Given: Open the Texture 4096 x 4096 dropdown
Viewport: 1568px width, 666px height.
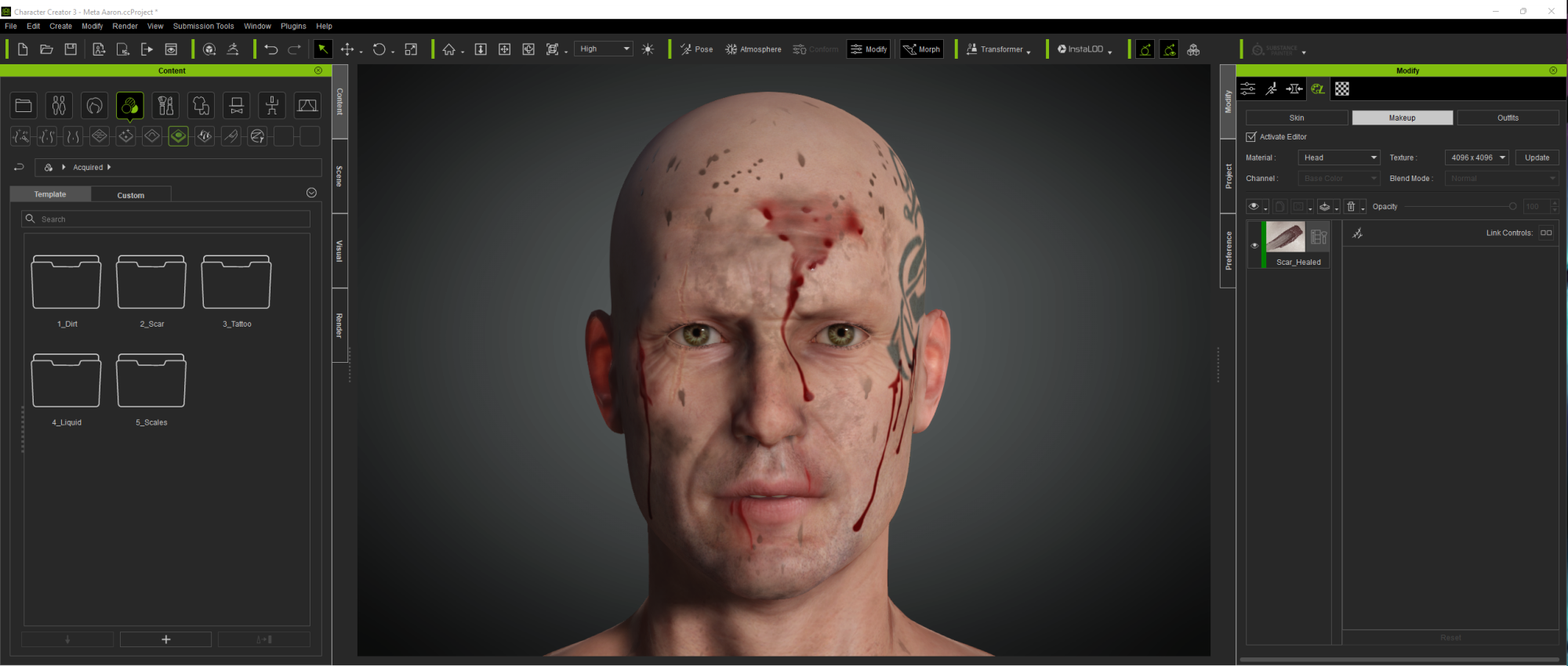Looking at the screenshot, I should (1477, 157).
